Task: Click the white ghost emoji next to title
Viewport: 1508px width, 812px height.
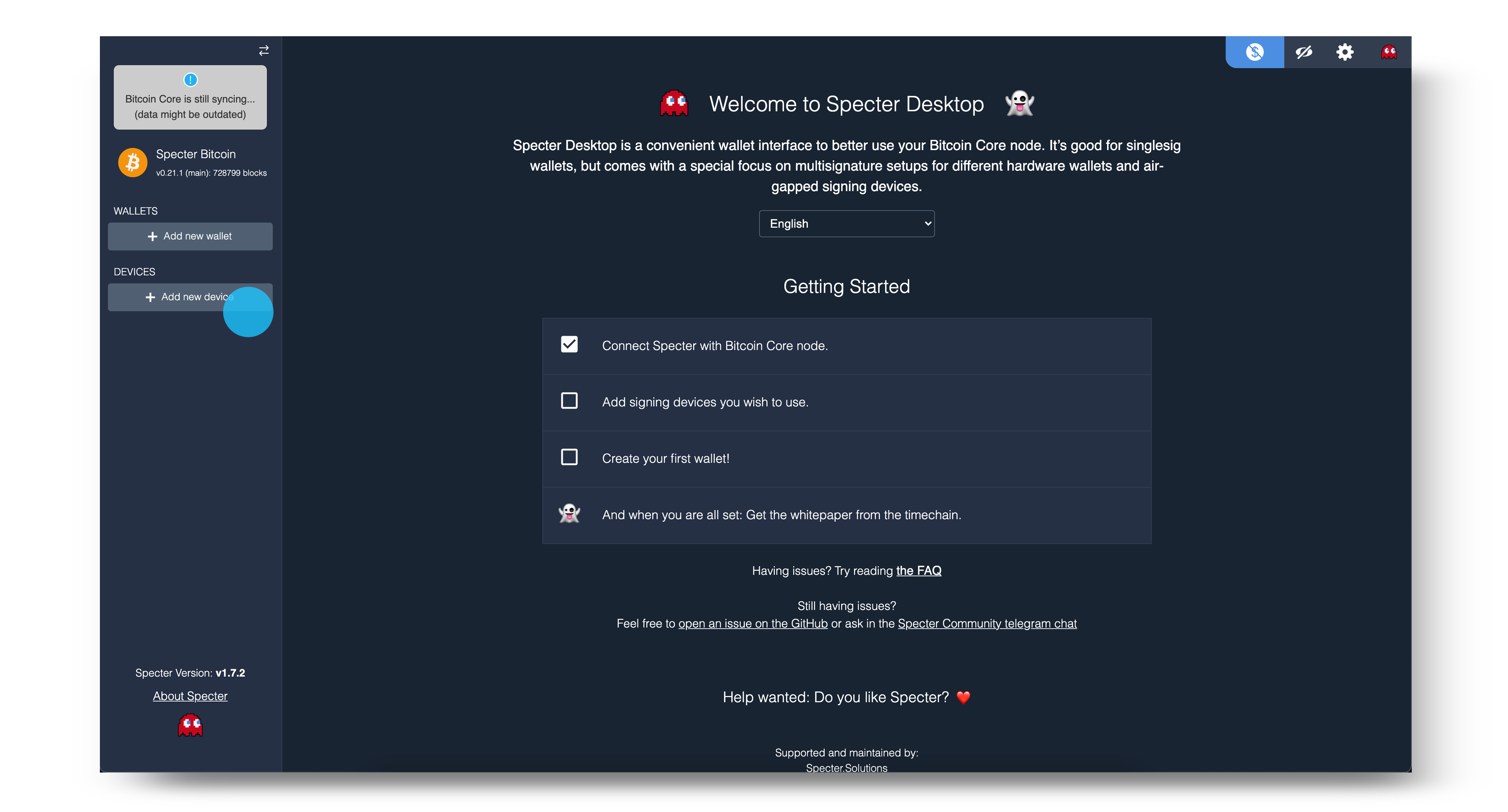Action: tap(1019, 104)
